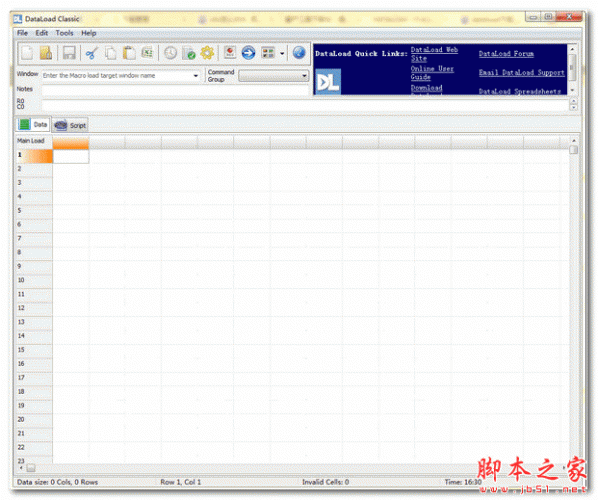Click the grid horizontal scroll left arrow
The width and height of the screenshot is (598, 500).
coord(21,468)
